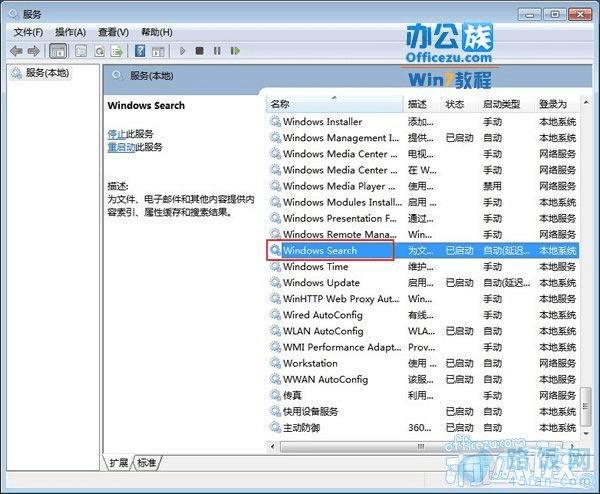Click the Properties toolbar icon
The width and height of the screenshot is (600, 494).
pos(81,51)
